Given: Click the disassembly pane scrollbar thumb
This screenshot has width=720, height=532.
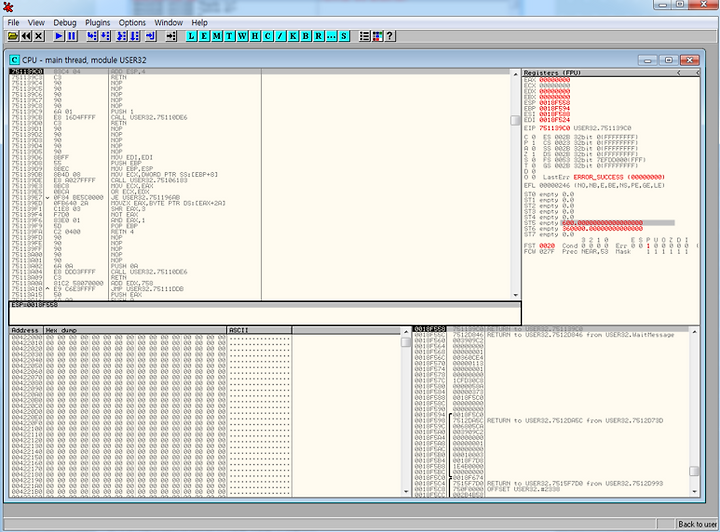Looking at the screenshot, I should click(x=516, y=120).
